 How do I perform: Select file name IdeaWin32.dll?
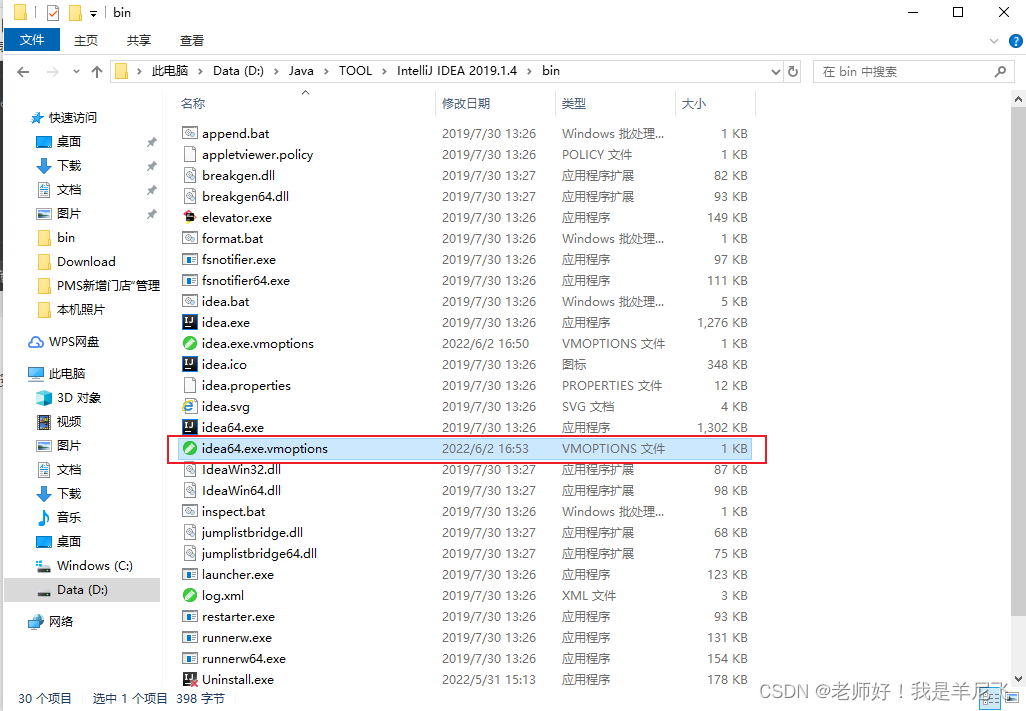[241, 470]
